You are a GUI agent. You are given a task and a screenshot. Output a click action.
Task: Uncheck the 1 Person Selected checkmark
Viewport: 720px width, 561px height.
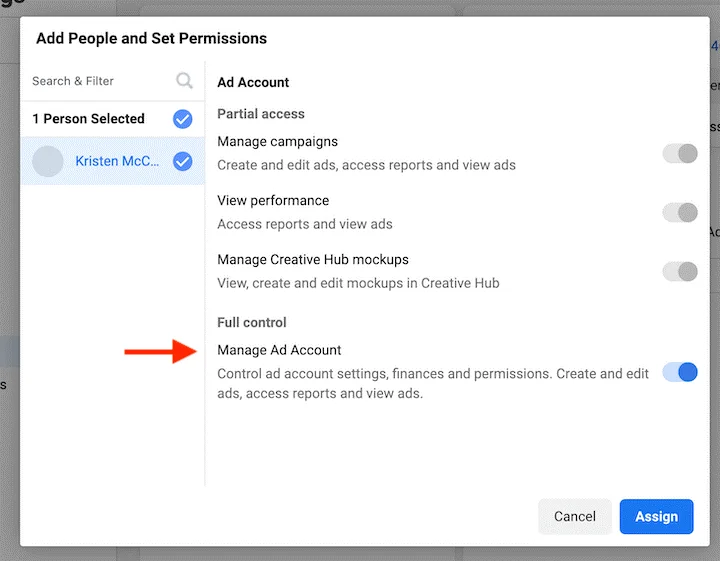pyautogui.click(x=182, y=119)
